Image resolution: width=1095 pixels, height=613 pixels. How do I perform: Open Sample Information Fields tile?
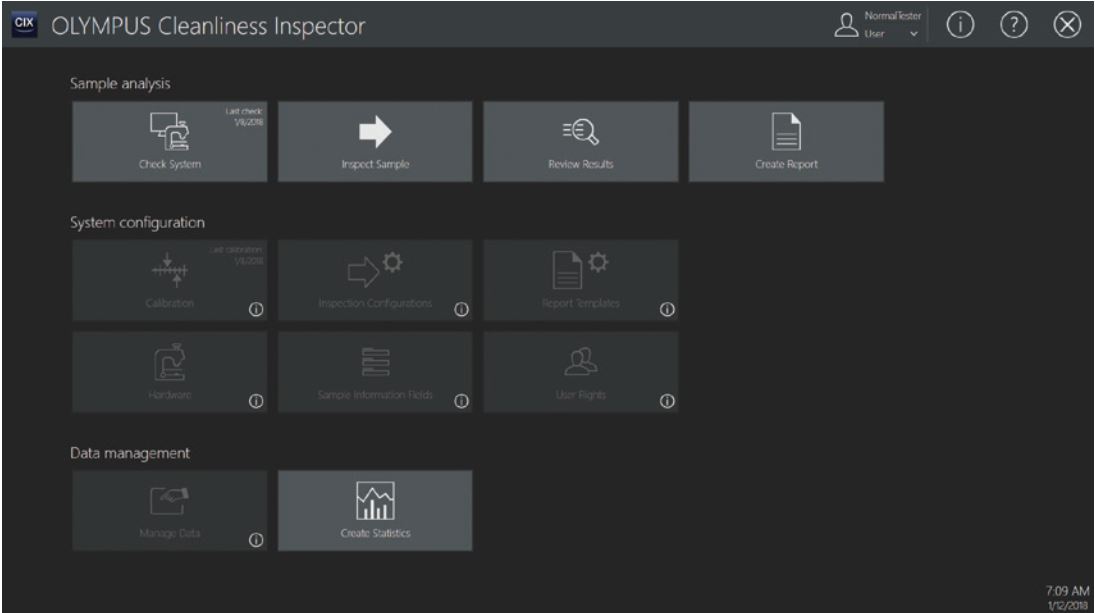(x=375, y=372)
